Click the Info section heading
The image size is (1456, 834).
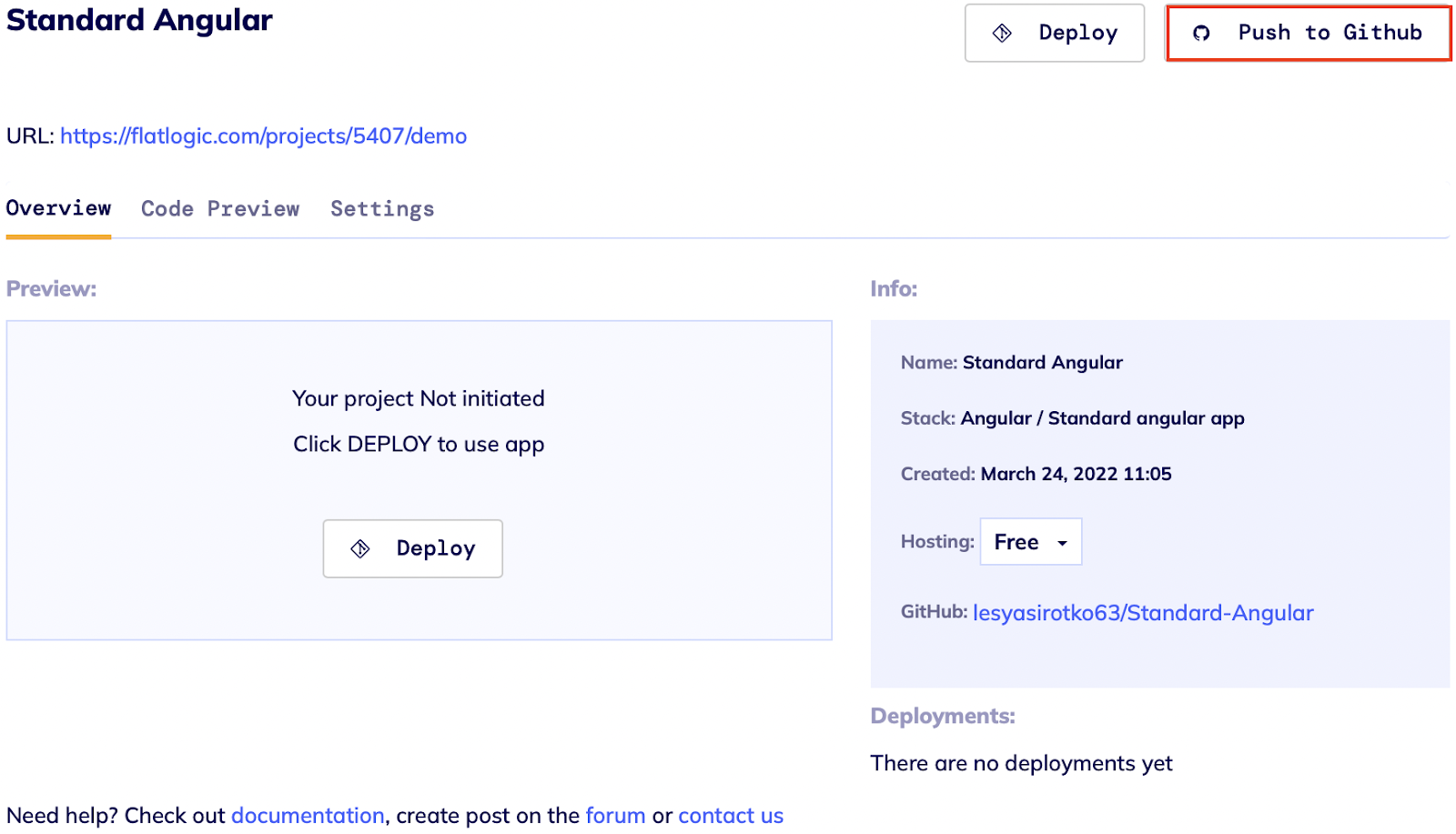[894, 288]
